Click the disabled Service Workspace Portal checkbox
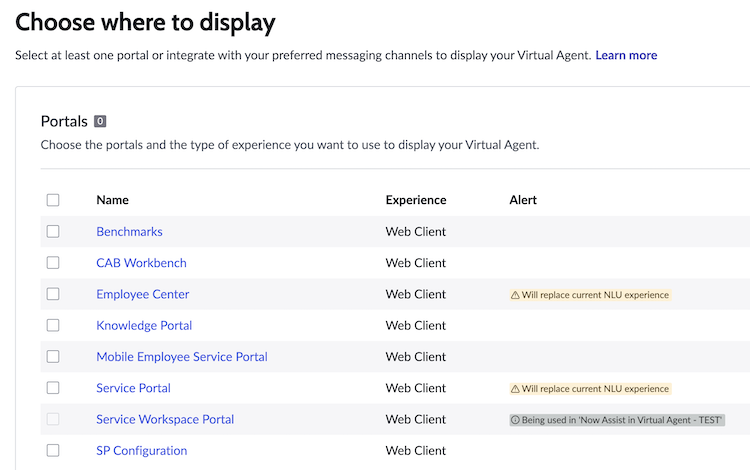The image size is (750, 470). coord(53,419)
